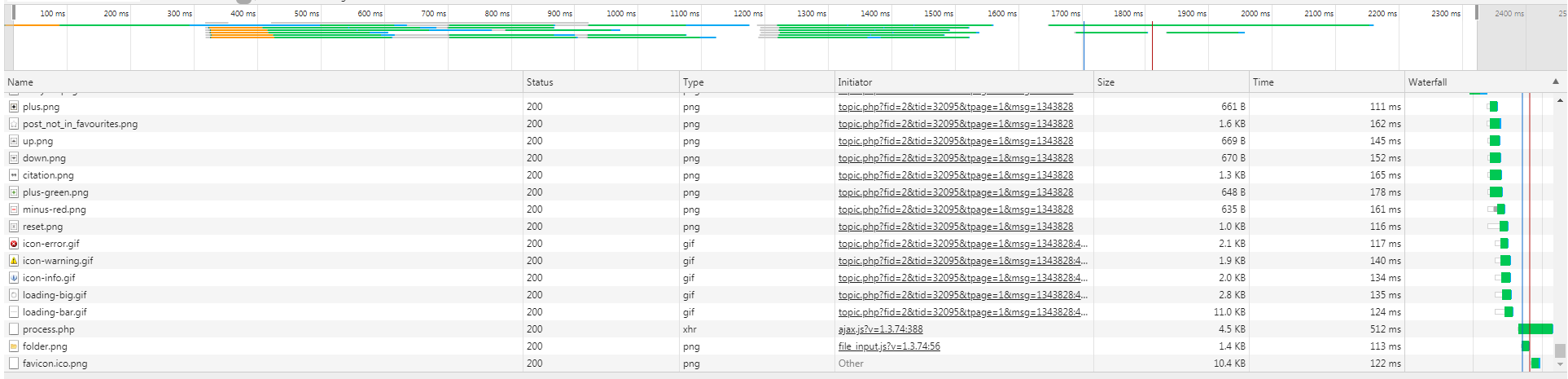Click the minus-red.png file icon
The height and width of the screenshot is (379, 1568).
(x=14, y=209)
